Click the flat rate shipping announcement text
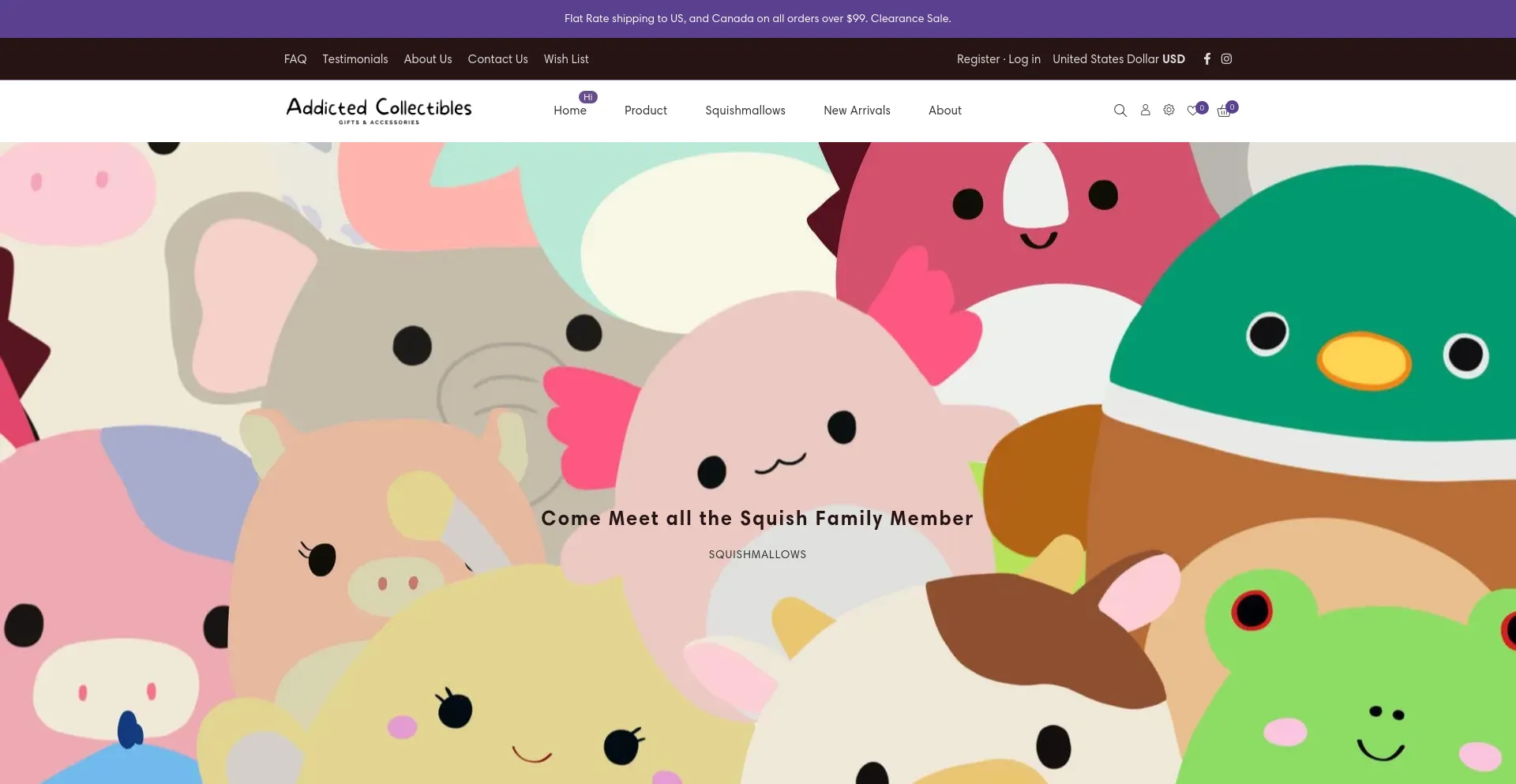Viewport: 1516px width, 784px height. (x=757, y=18)
